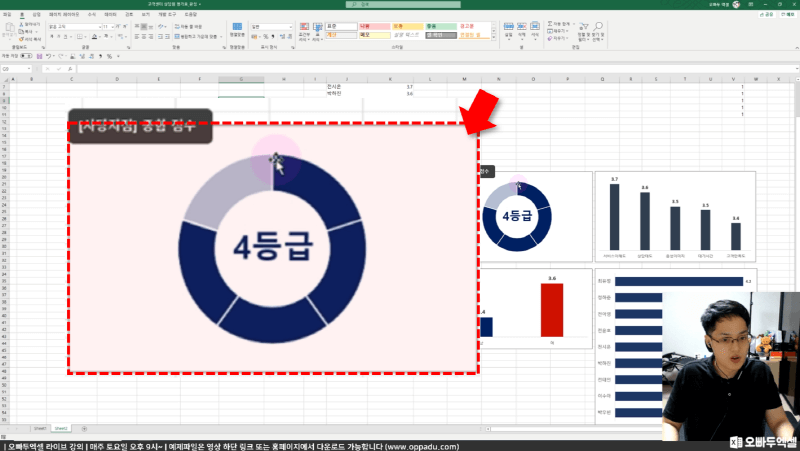Click the AutoSum sigma icon
The image size is (800, 451).
click(x=550, y=24)
